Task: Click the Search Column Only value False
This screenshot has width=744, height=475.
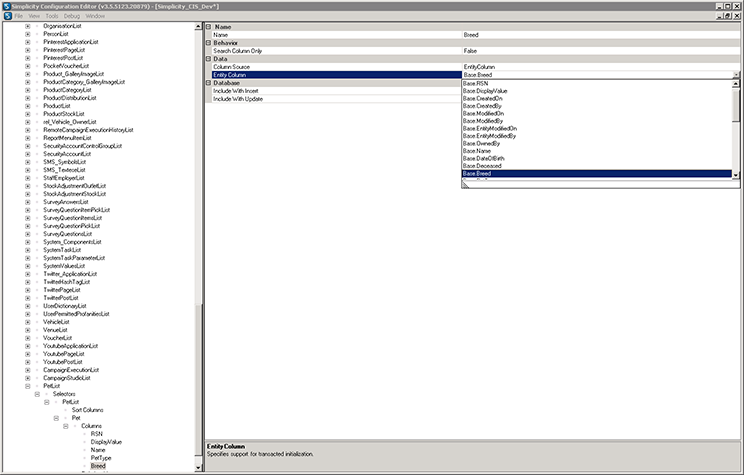Action: 601,51
